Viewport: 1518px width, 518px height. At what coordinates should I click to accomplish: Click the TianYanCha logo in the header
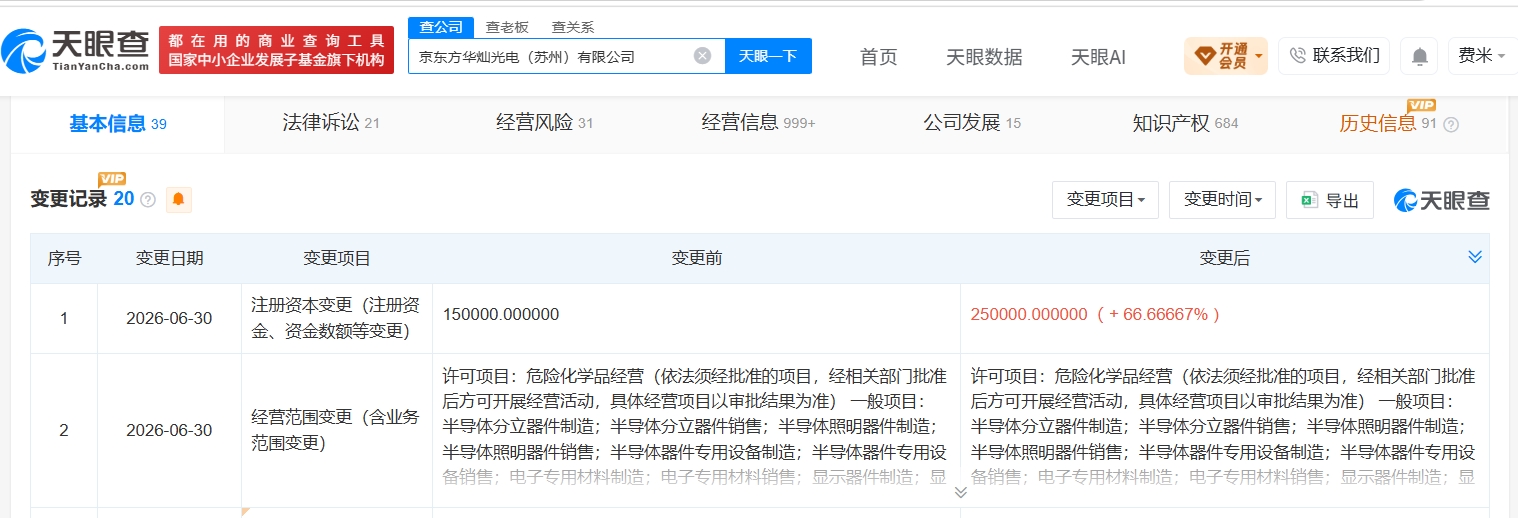(75, 50)
